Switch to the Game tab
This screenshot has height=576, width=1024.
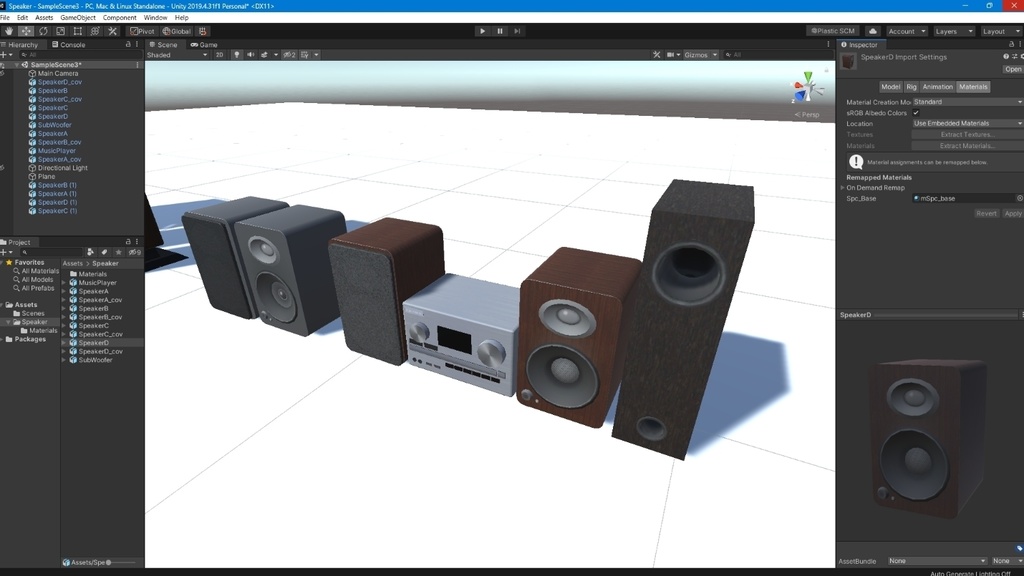click(x=204, y=45)
